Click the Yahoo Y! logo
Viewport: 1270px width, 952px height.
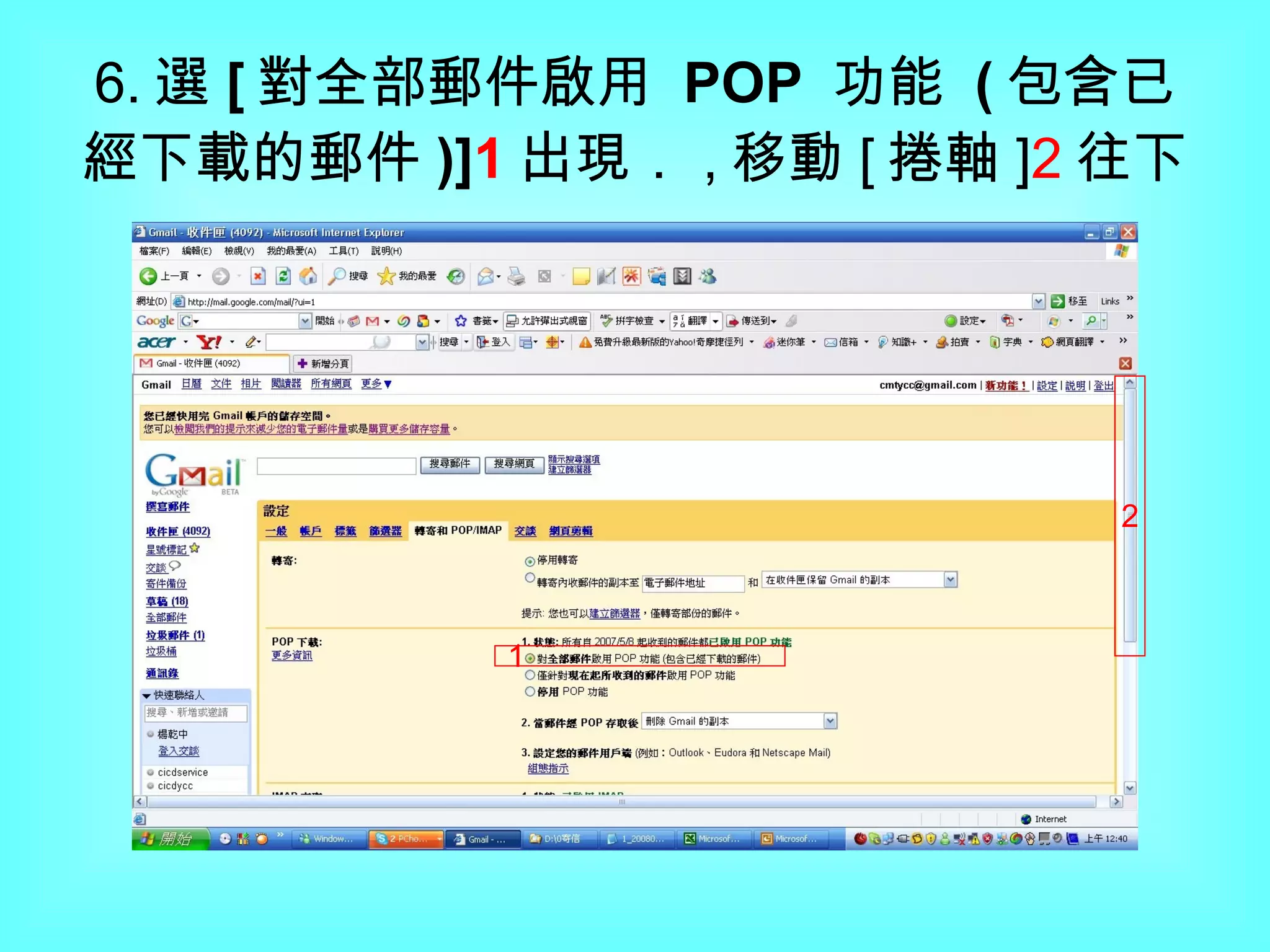point(209,342)
